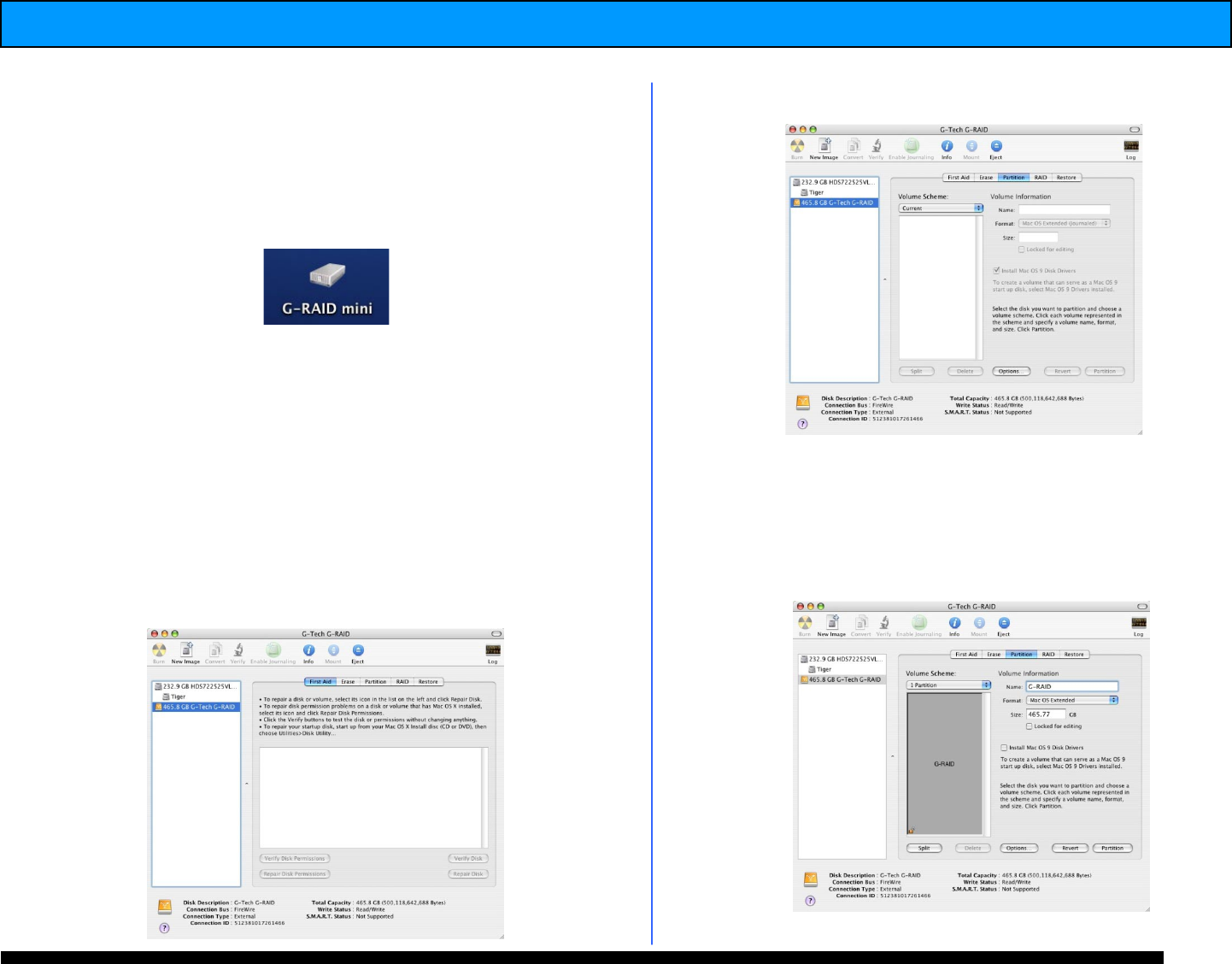Click the Split button in the bottom-right window
This screenshot has height=964, width=1232.
coord(924,849)
